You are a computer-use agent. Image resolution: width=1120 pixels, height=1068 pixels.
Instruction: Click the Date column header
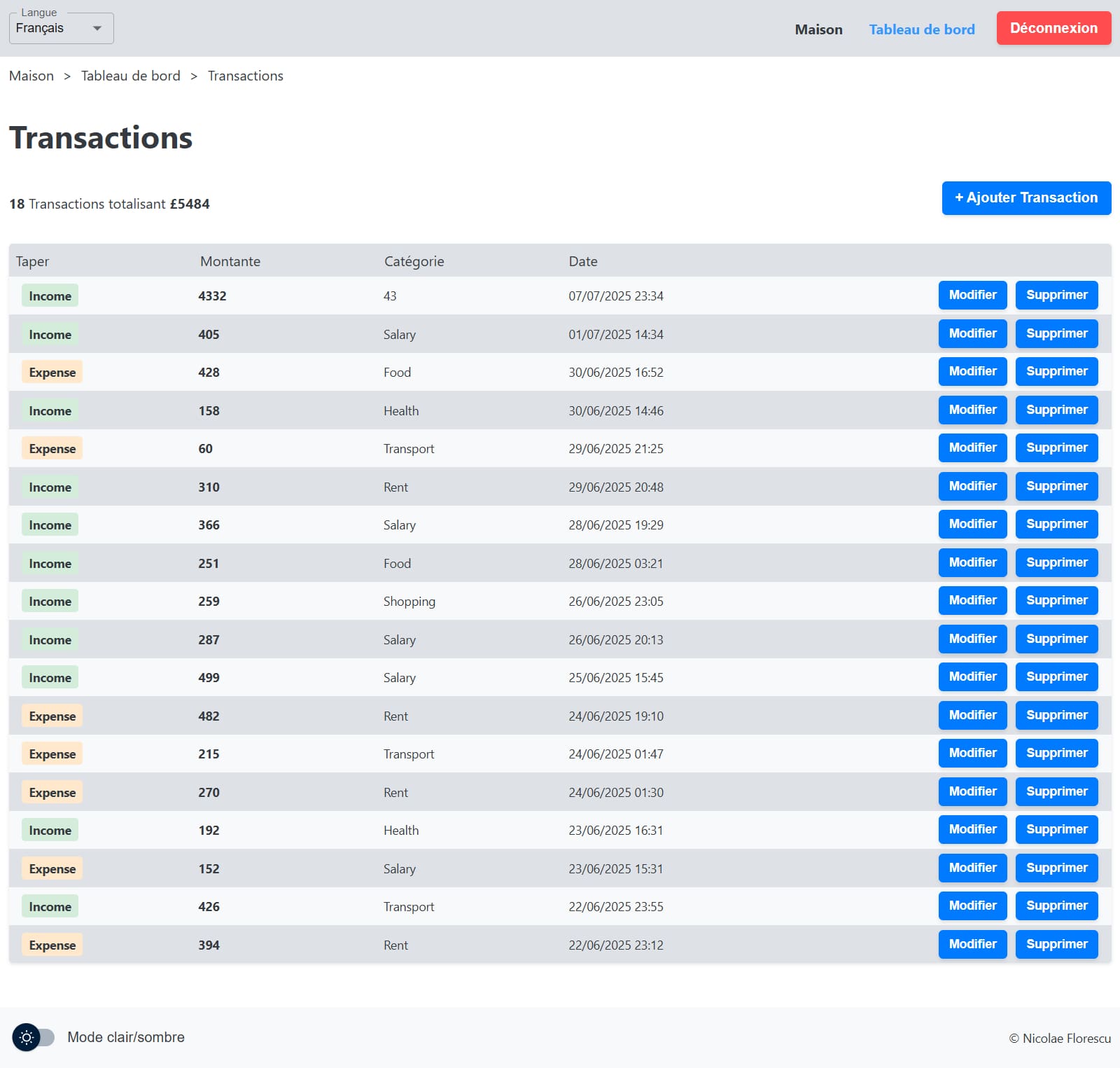coord(583,261)
